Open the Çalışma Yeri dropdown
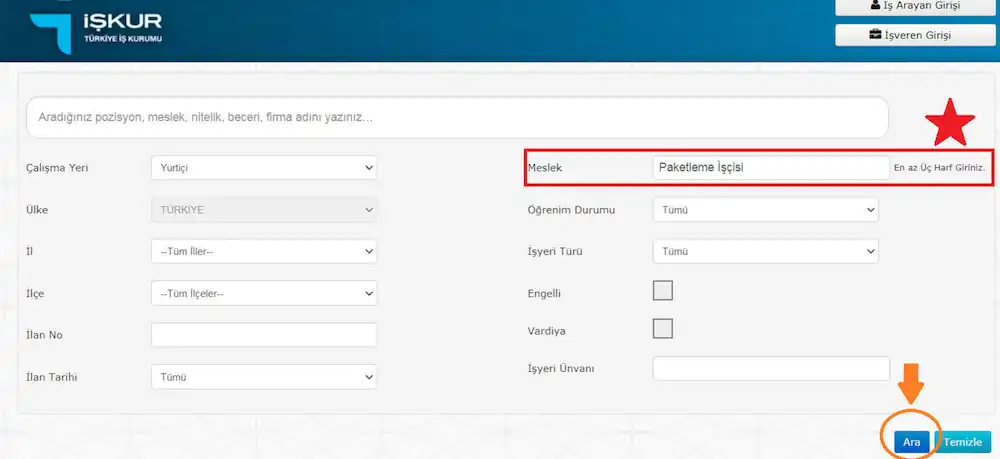Screen dimensions: 1000x459 pyautogui.click(x=264, y=168)
